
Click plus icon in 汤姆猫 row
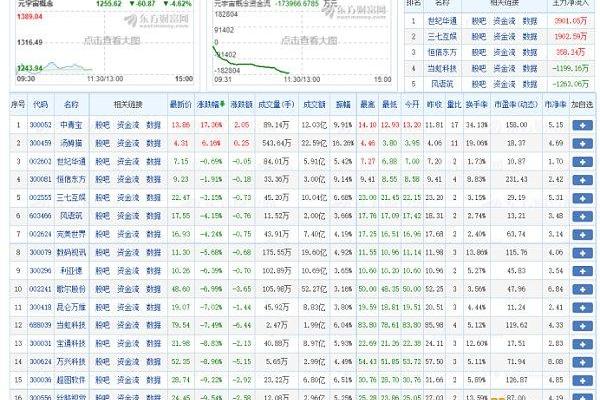583,144
